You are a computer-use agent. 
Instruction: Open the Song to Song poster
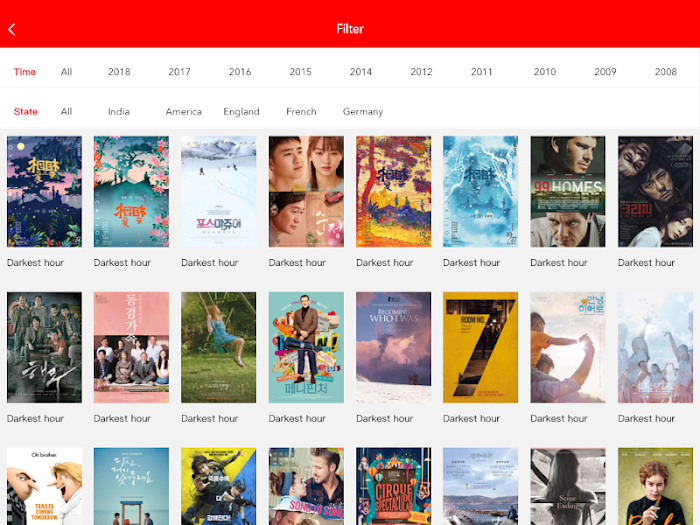[x=306, y=487]
